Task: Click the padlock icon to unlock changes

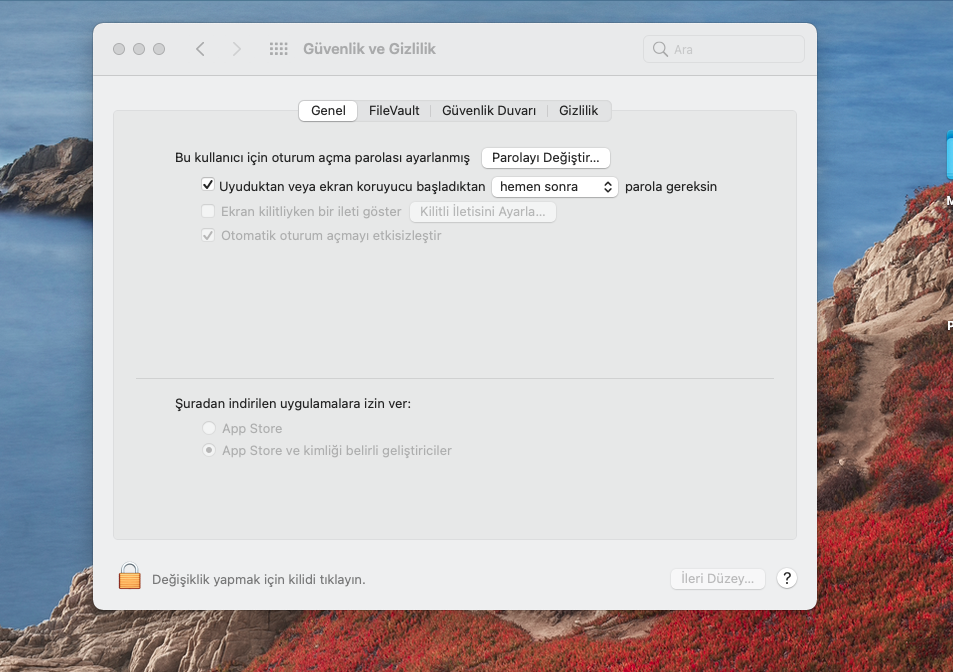Action: [129, 577]
